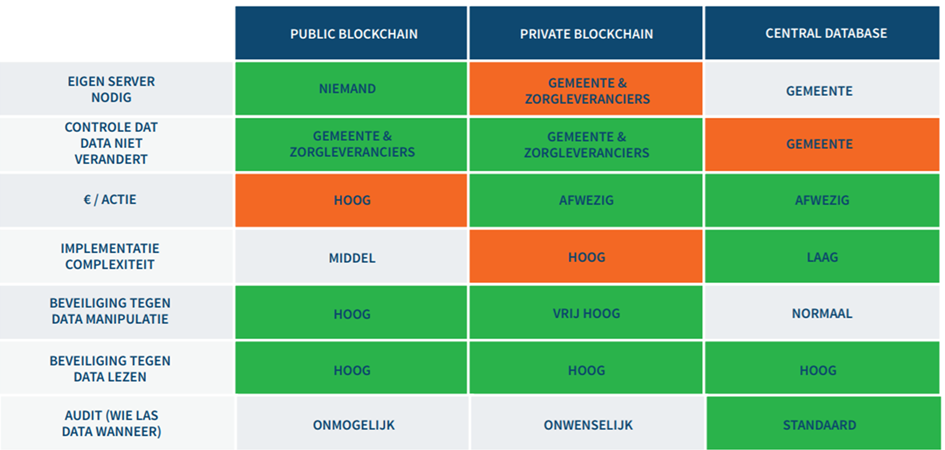Select the Vrij Hoog cell
945x450 pixels.
click(x=586, y=313)
